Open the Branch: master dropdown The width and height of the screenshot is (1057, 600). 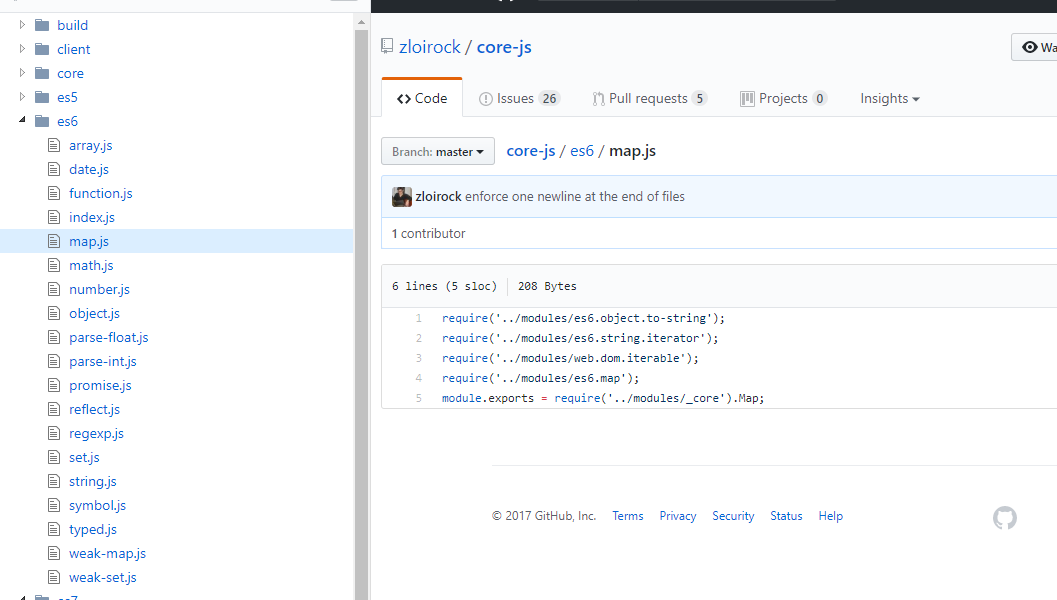[x=437, y=151]
